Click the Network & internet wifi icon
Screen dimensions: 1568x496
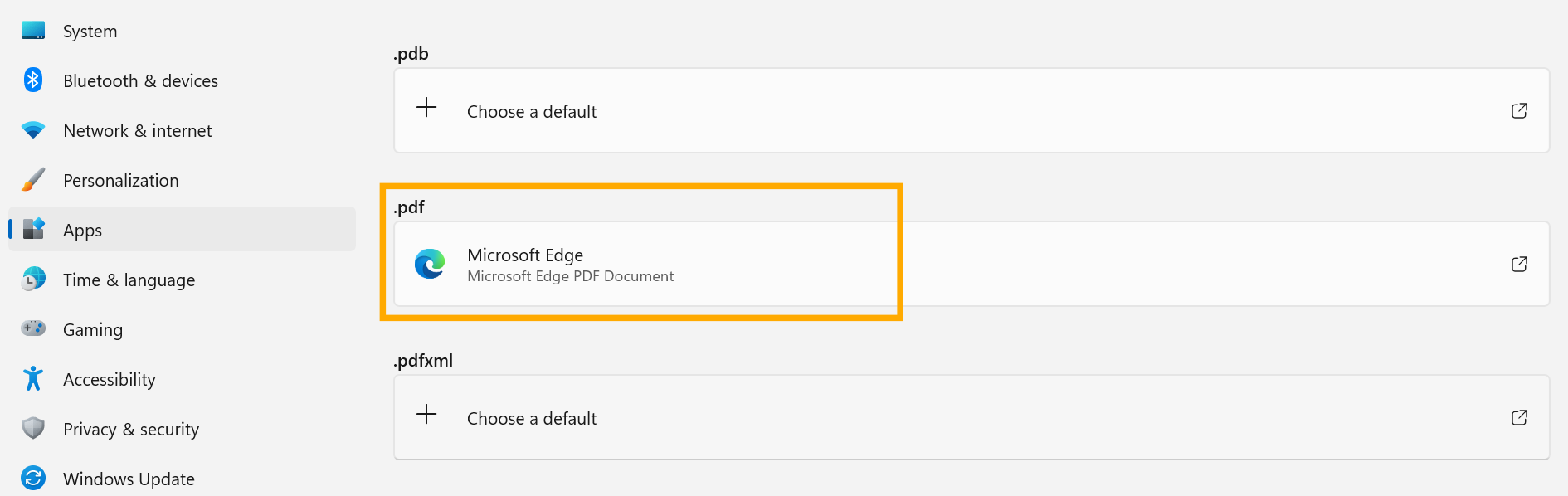click(33, 130)
